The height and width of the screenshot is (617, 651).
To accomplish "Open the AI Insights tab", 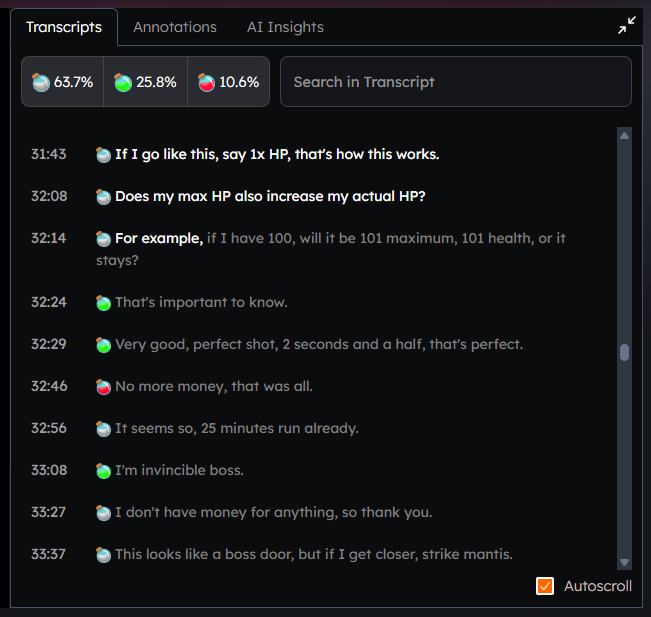I will tap(285, 27).
